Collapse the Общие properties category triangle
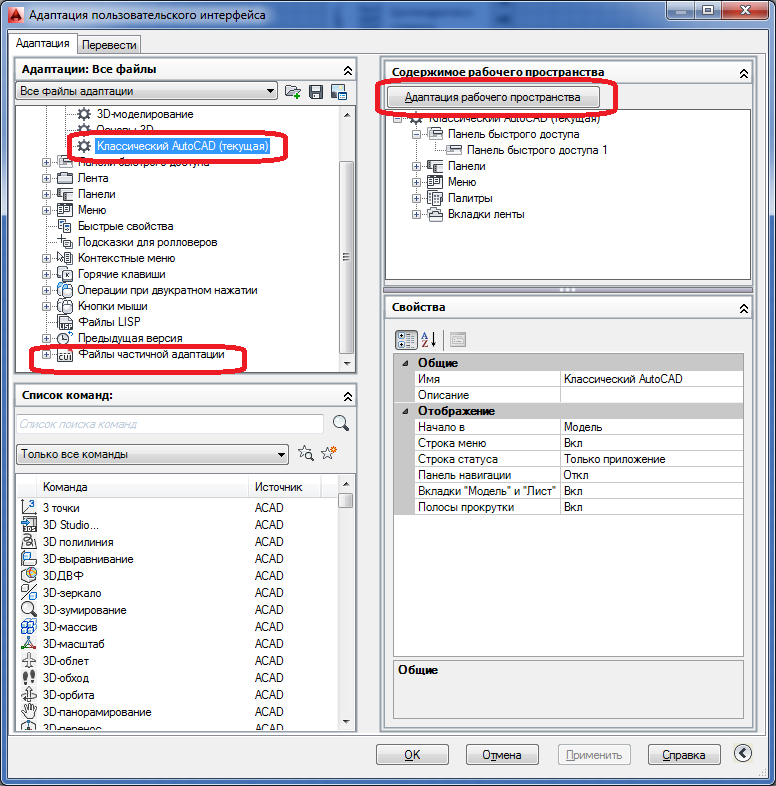This screenshot has height=786, width=776. [x=406, y=363]
